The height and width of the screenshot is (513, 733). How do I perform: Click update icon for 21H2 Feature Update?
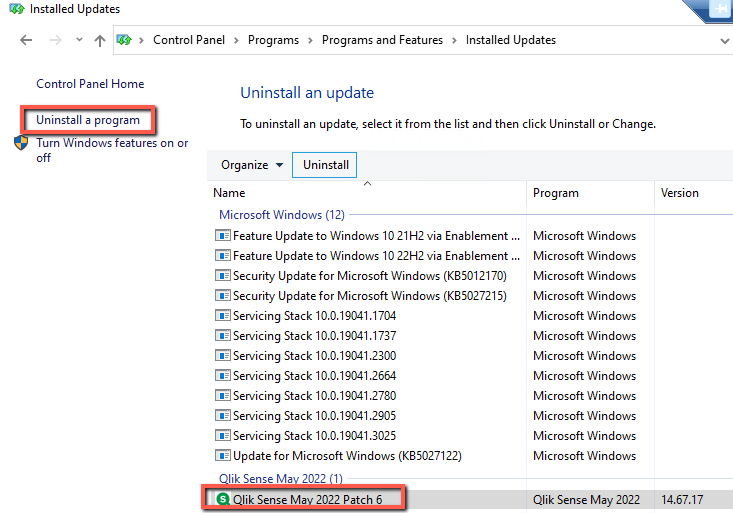pos(223,235)
